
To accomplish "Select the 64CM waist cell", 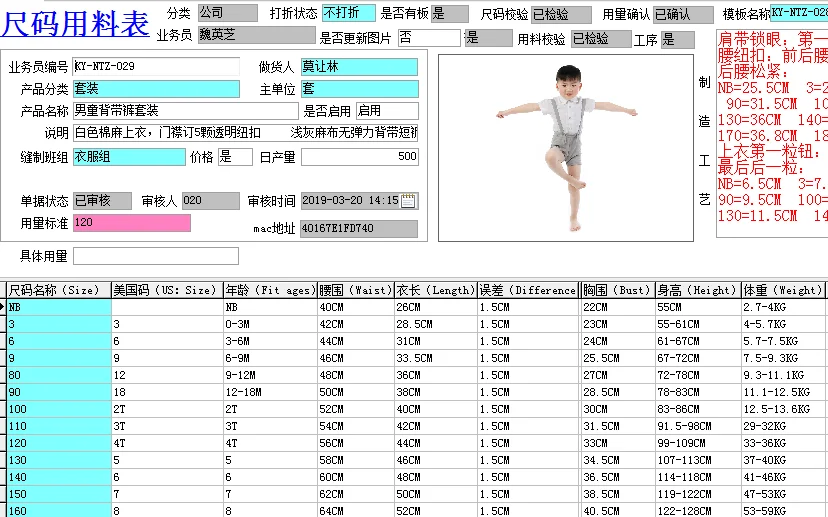I will pos(356,511).
